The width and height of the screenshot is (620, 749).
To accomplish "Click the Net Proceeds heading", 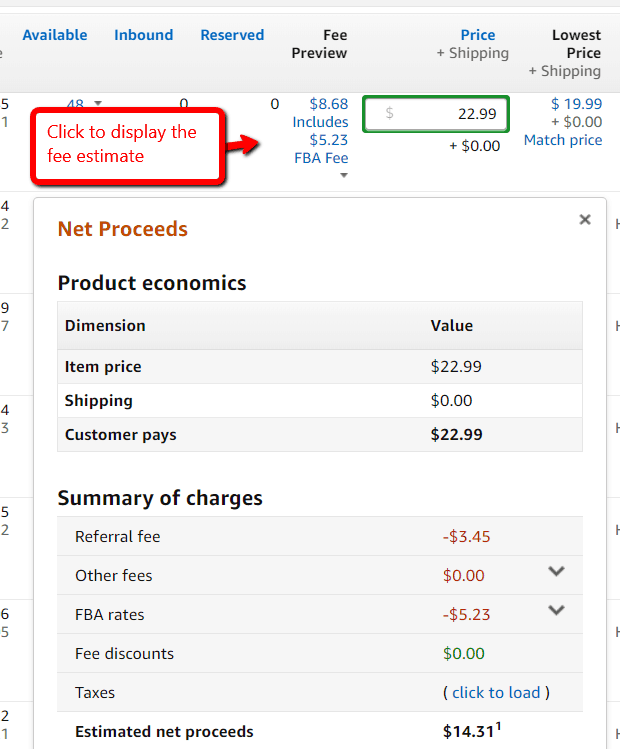I will [x=123, y=229].
